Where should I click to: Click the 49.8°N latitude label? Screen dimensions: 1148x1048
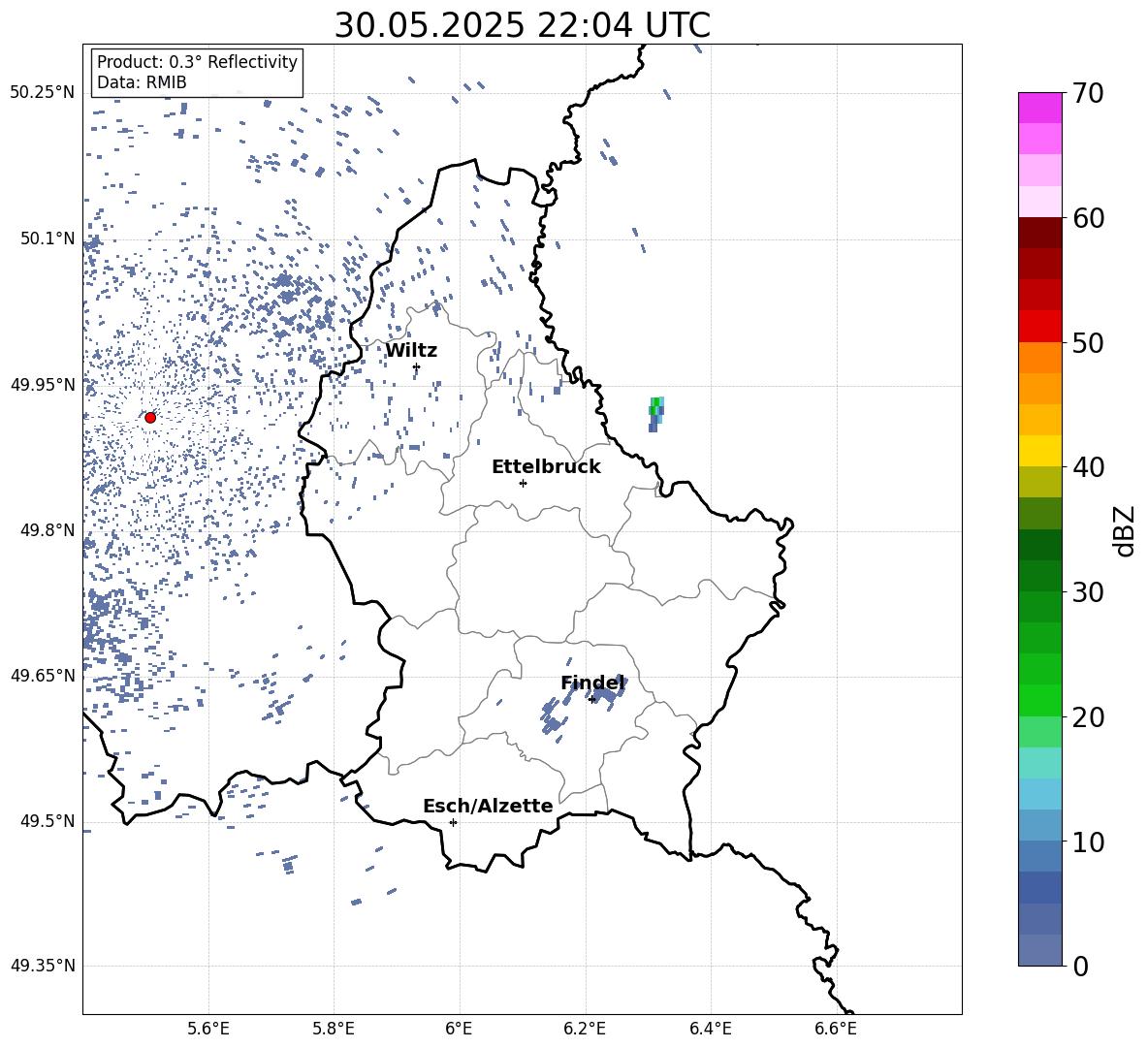[47, 530]
